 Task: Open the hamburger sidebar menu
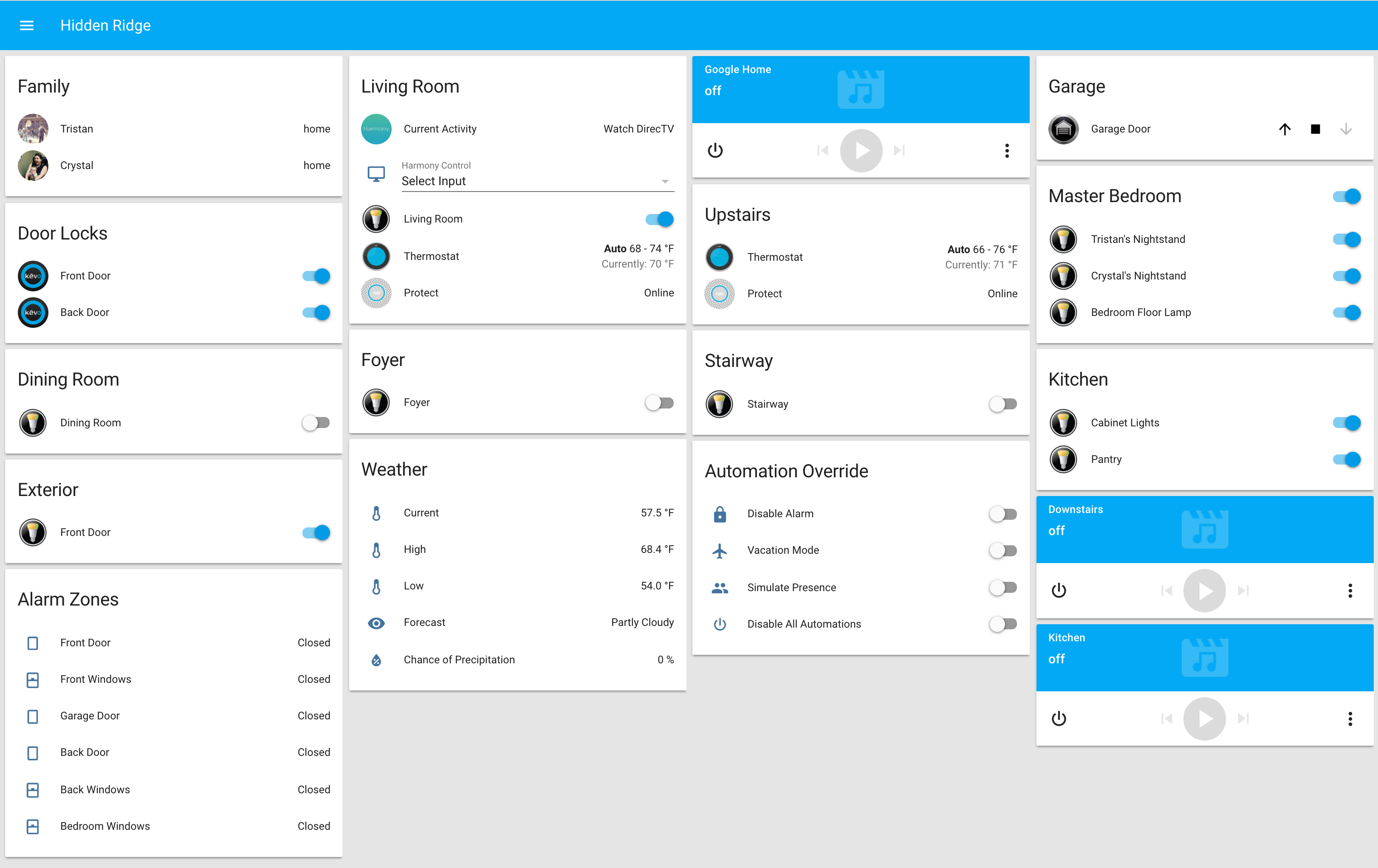click(x=26, y=25)
